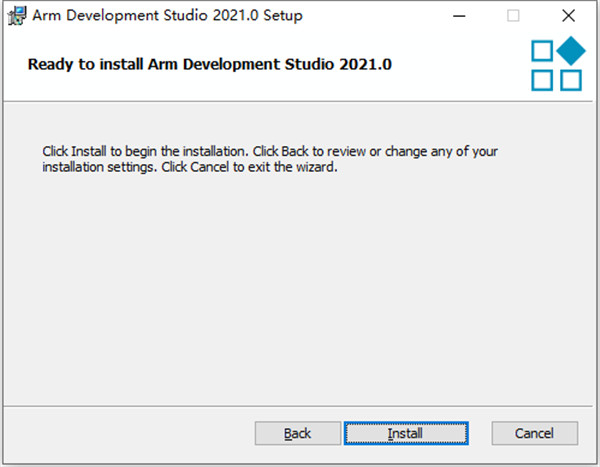Click the 'Click Install to begin' instruction line
Image resolution: width=600 pixels, height=467 pixels.
[270, 152]
